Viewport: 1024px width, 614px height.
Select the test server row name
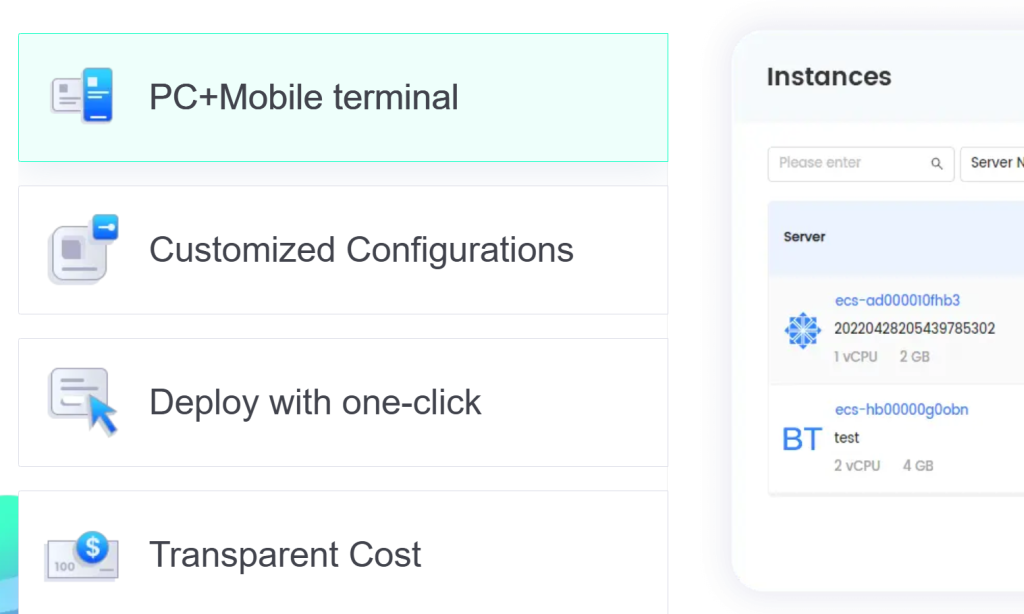(846, 438)
